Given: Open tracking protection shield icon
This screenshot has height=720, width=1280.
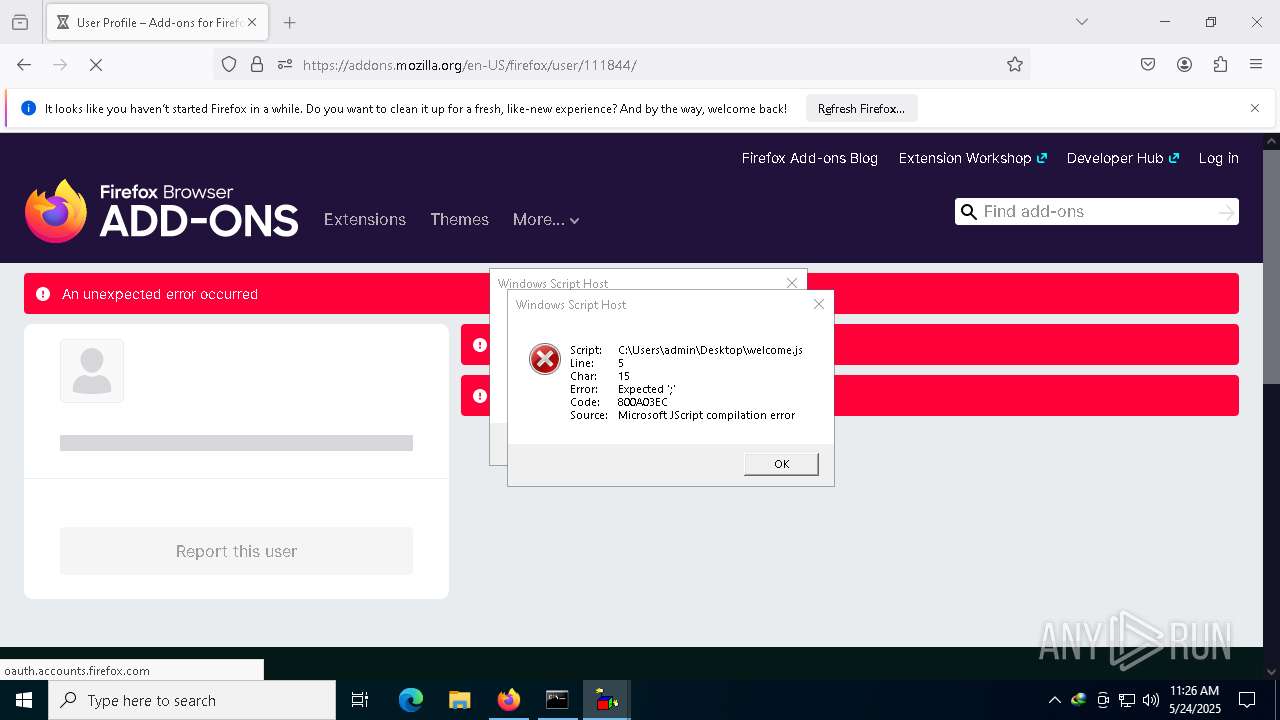Looking at the screenshot, I should click(x=229, y=64).
